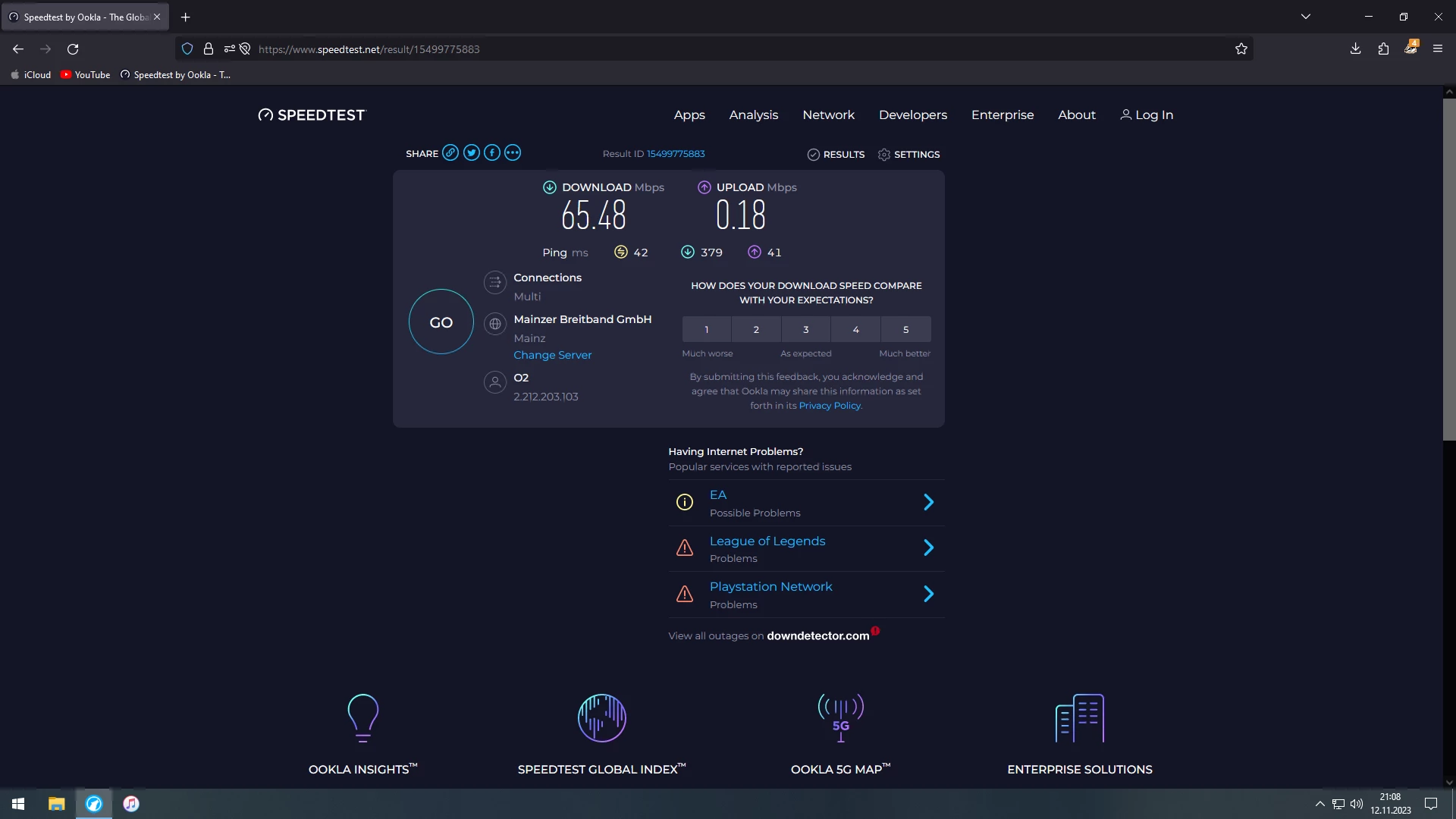
Task: Click the copy link share icon
Action: pos(450,152)
